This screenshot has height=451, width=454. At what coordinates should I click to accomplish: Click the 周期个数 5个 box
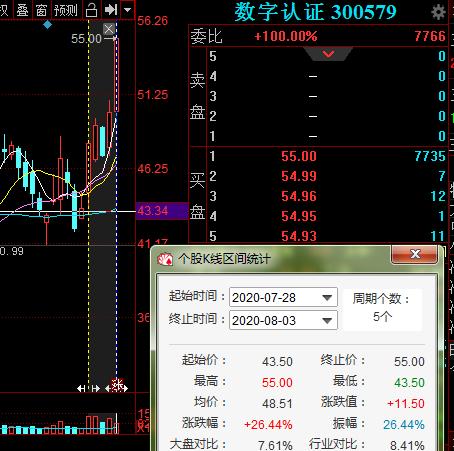[382, 309]
